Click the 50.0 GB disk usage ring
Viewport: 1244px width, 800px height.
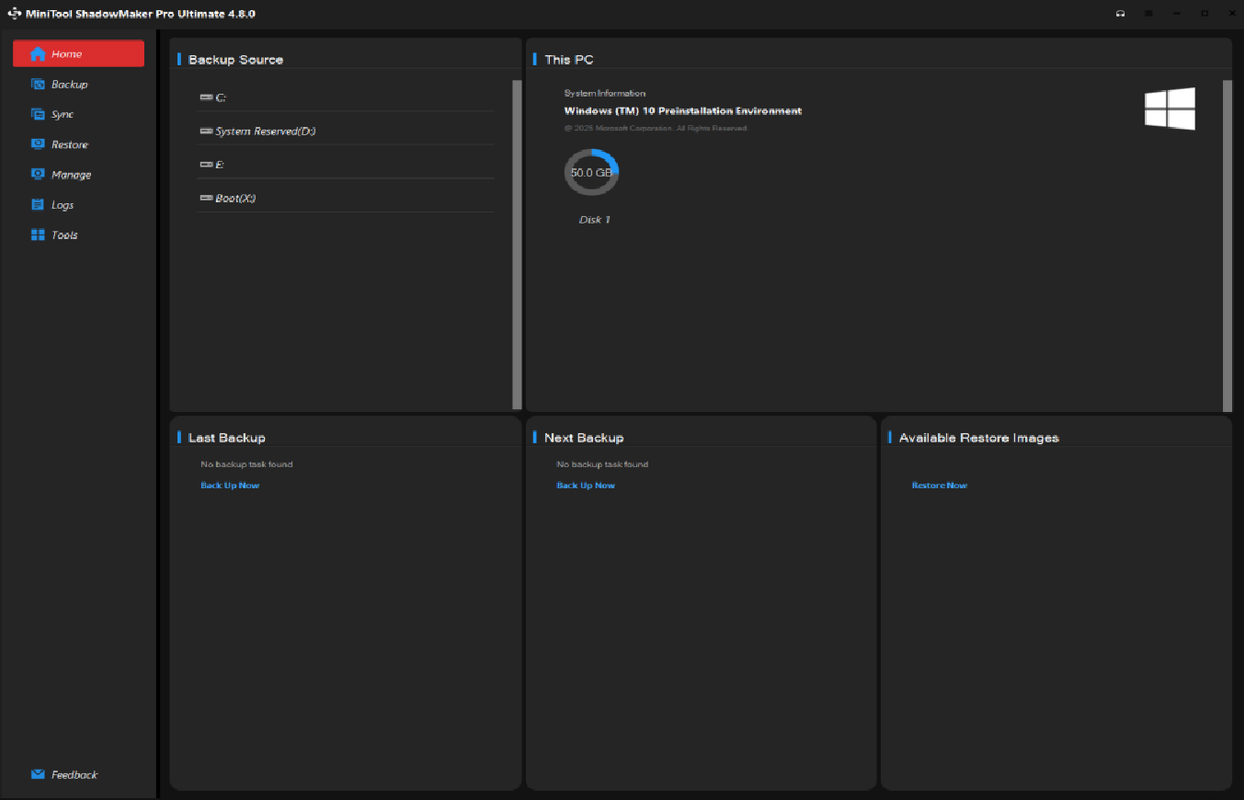point(591,173)
